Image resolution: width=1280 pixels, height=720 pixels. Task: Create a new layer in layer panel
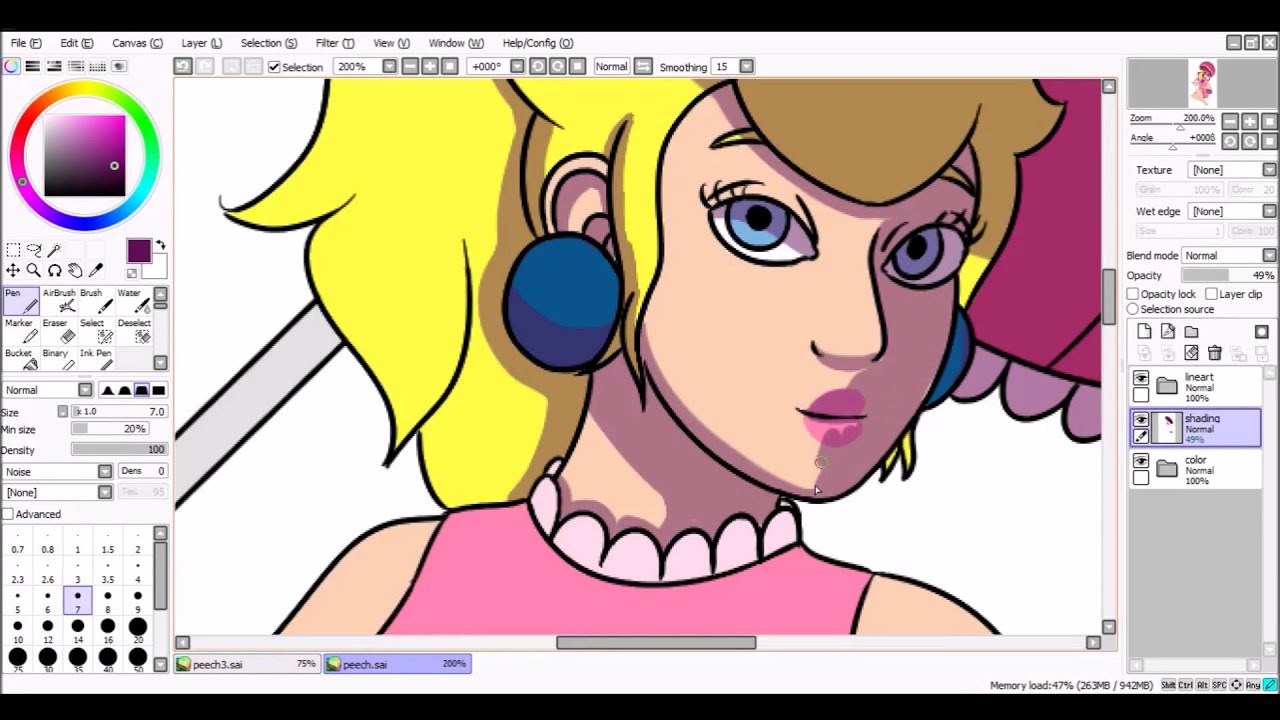pyautogui.click(x=1144, y=332)
